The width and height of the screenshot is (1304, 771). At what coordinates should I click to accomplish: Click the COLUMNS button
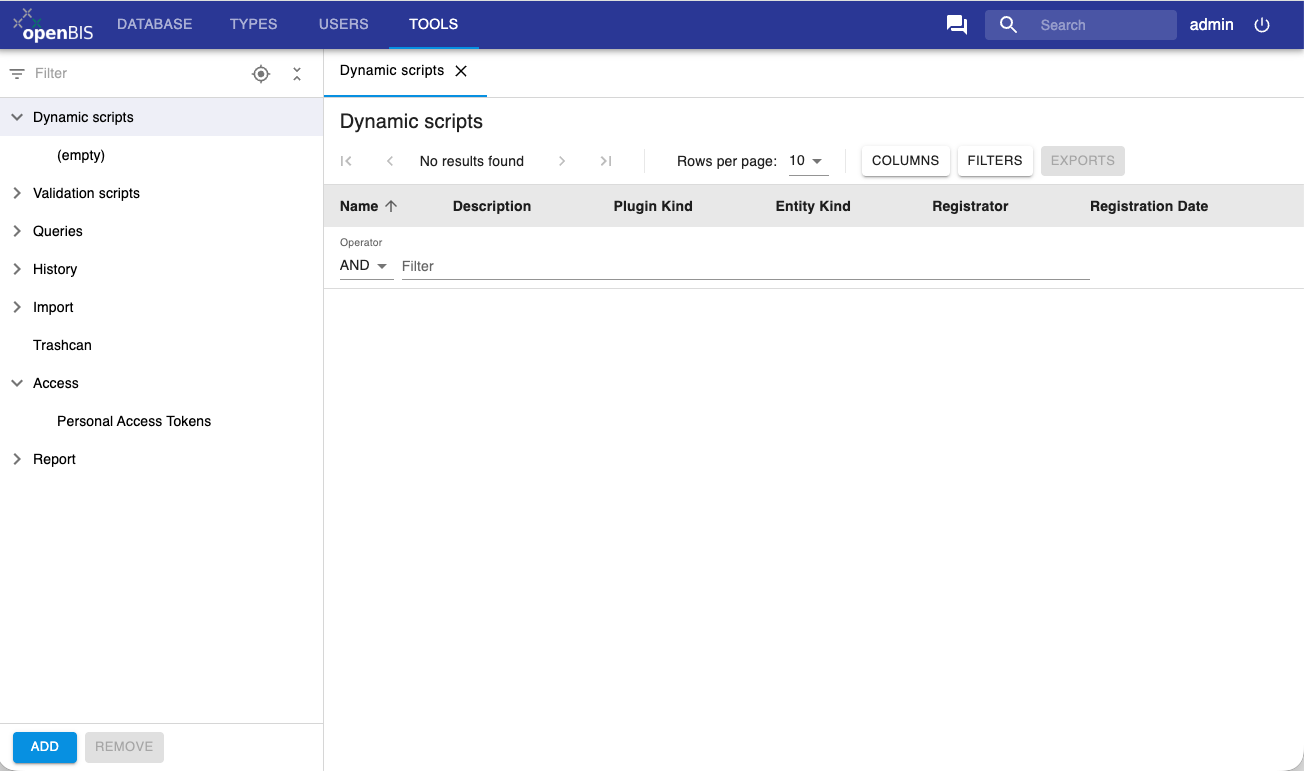coord(906,161)
